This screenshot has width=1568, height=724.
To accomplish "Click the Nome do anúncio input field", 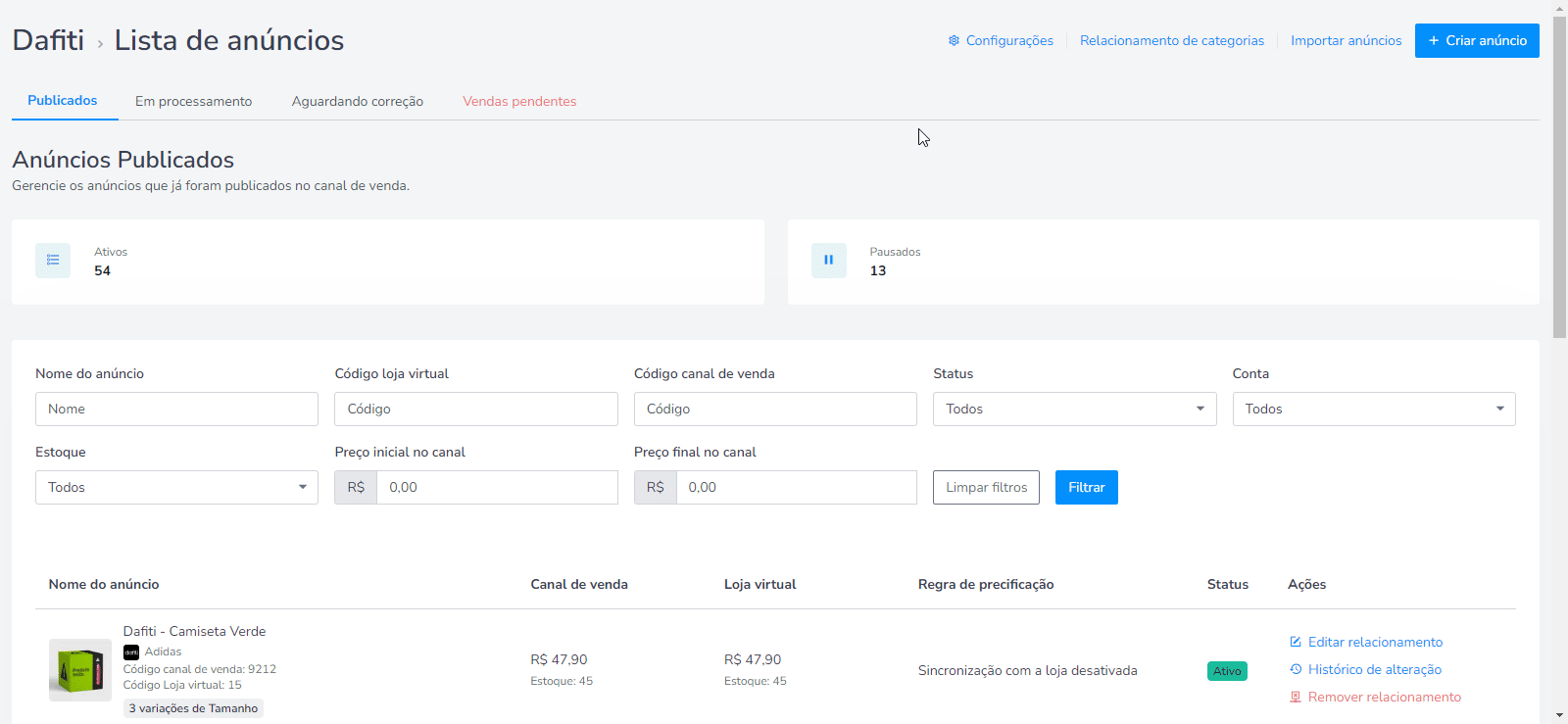I will pyautogui.click(x=176, y=409).
